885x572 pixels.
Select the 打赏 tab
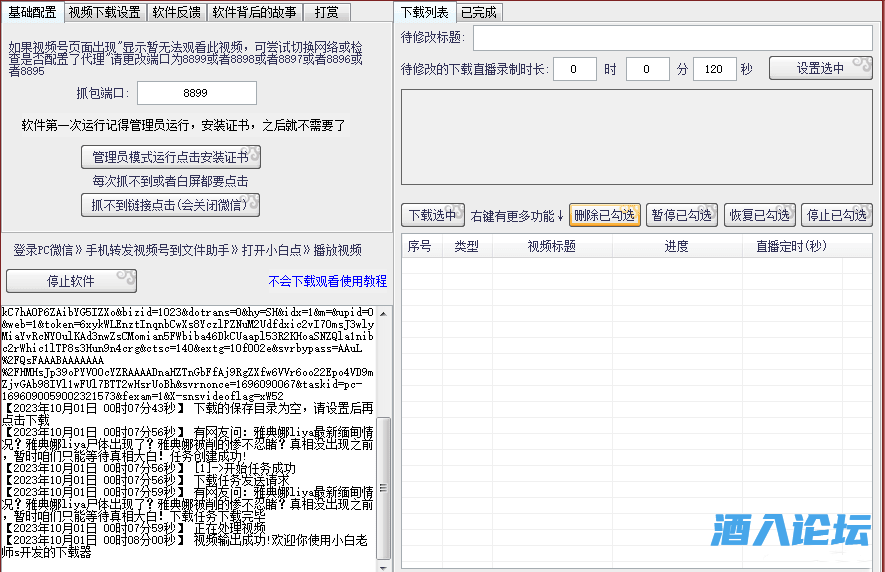pos(326,13)
